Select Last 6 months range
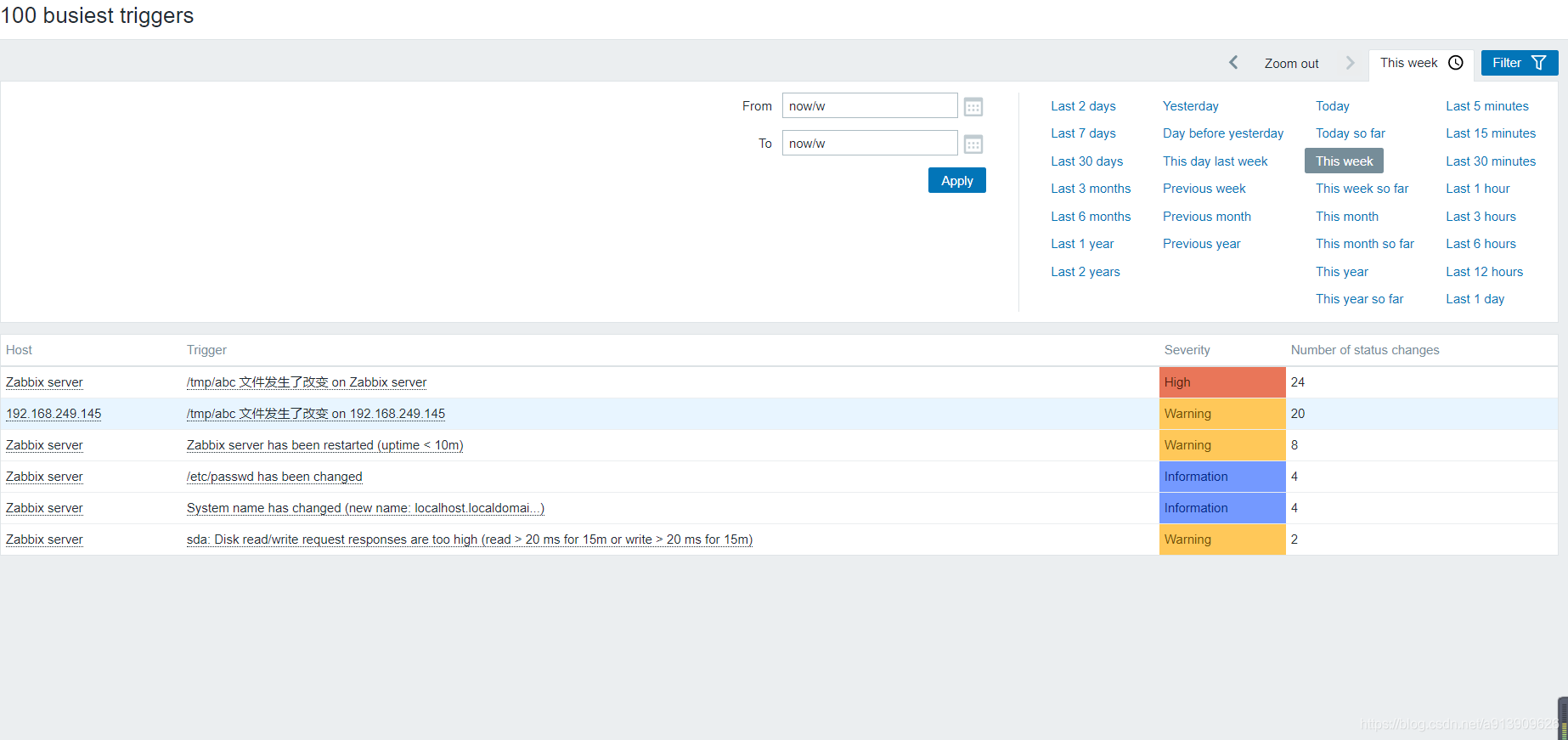The height and width of the screenshot is (740, 1568). (x=1091, y=217)
